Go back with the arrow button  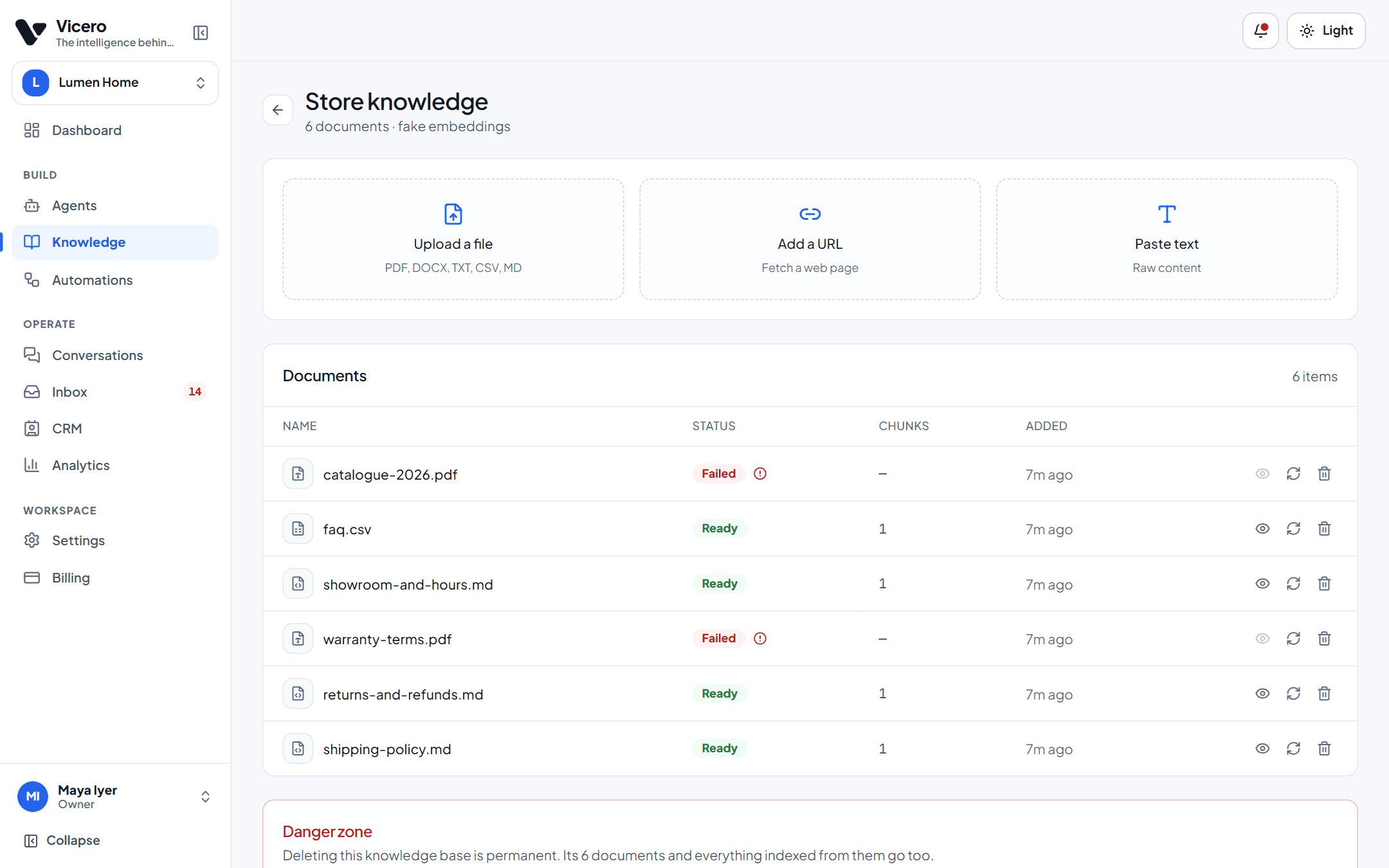click(x=278, y=110)
